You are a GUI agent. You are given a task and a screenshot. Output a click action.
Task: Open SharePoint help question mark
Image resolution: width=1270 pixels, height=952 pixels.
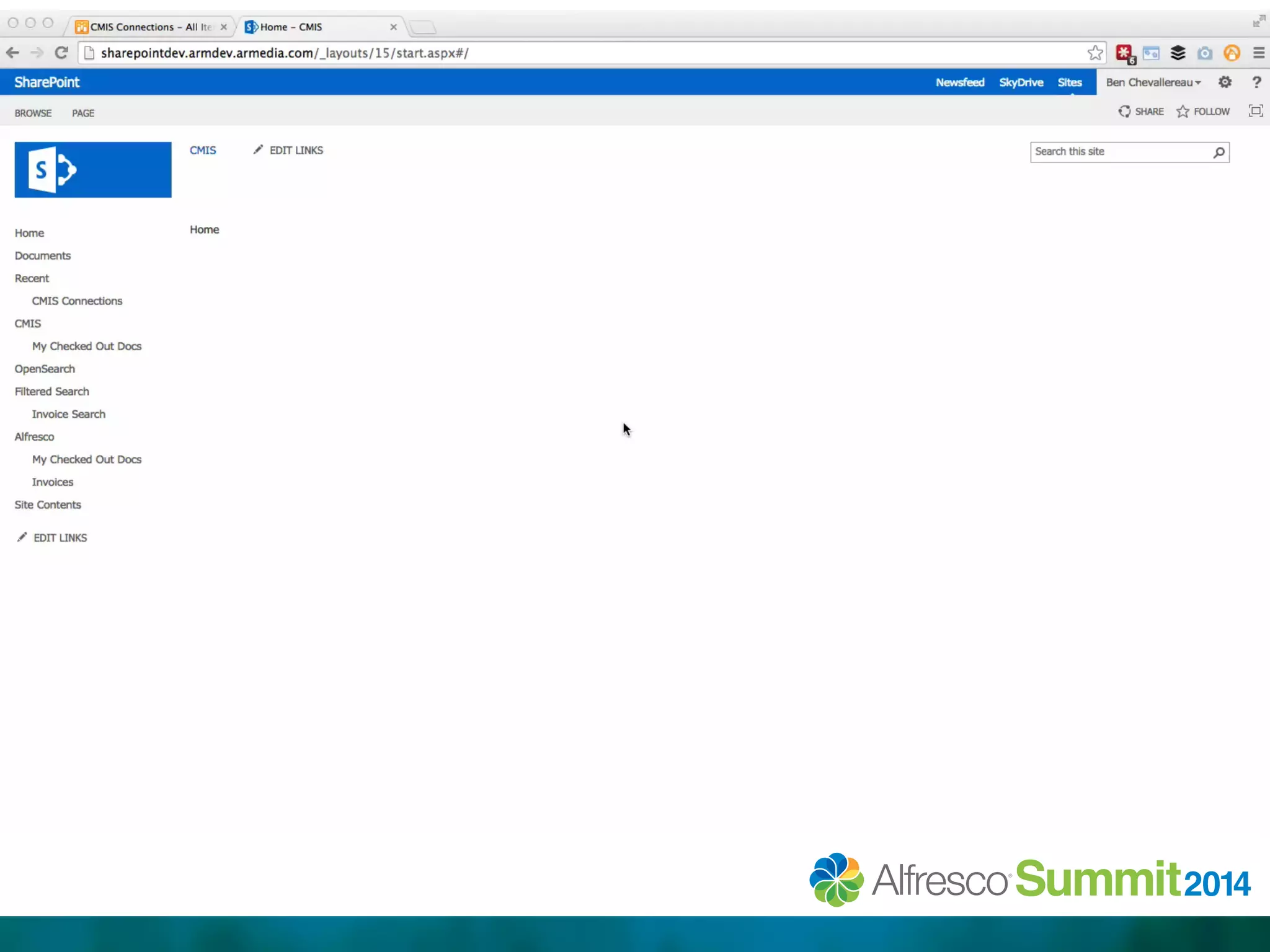click(1256, 82)
